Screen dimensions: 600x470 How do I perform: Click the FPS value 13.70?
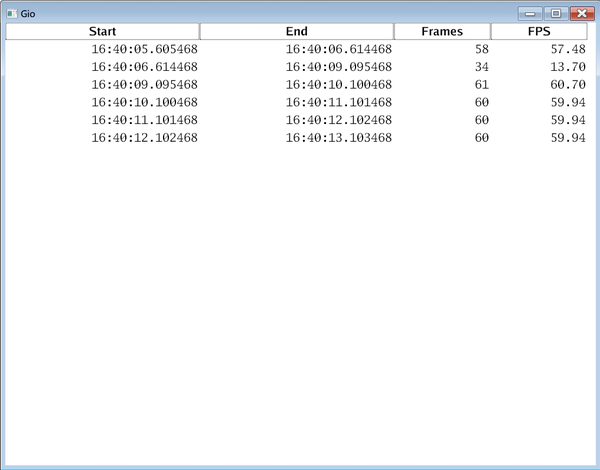tap(567, 66)
